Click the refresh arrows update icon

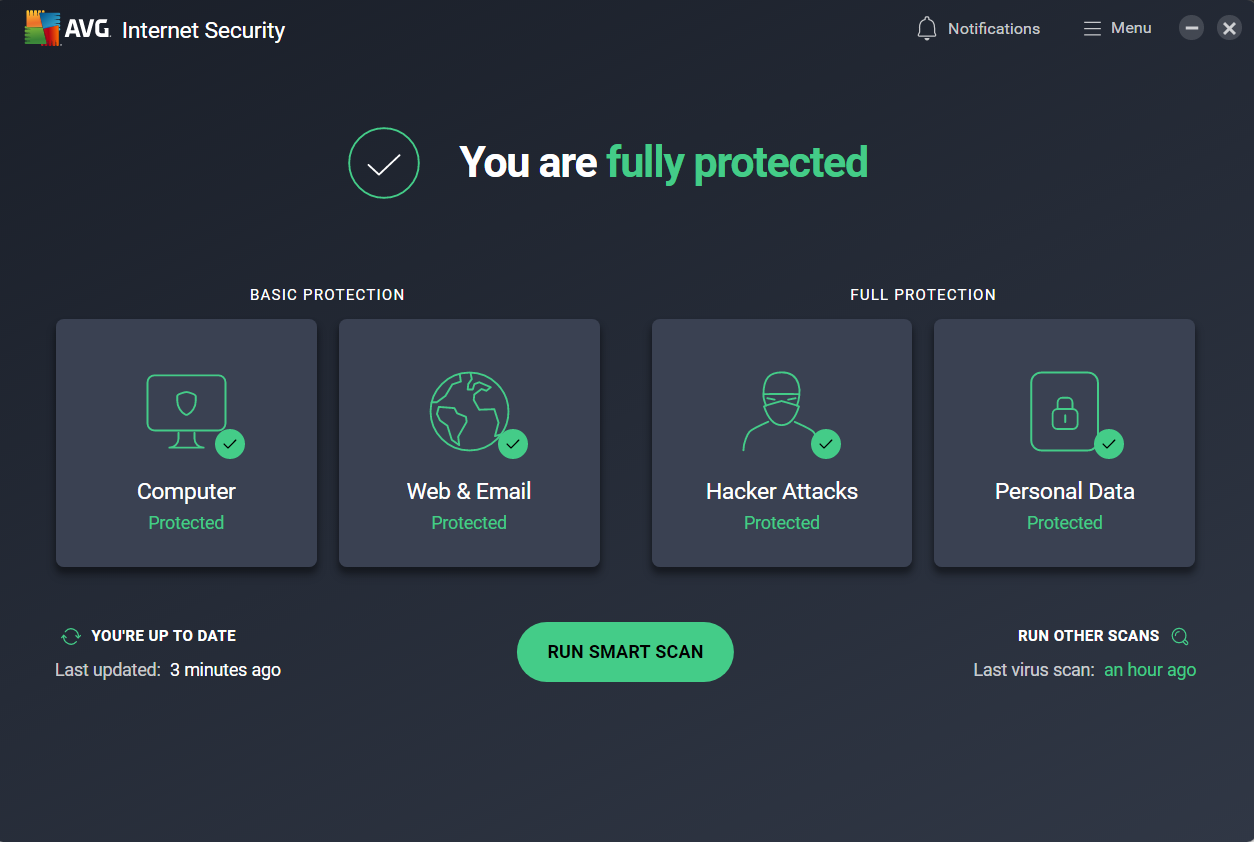click(71, 636)
